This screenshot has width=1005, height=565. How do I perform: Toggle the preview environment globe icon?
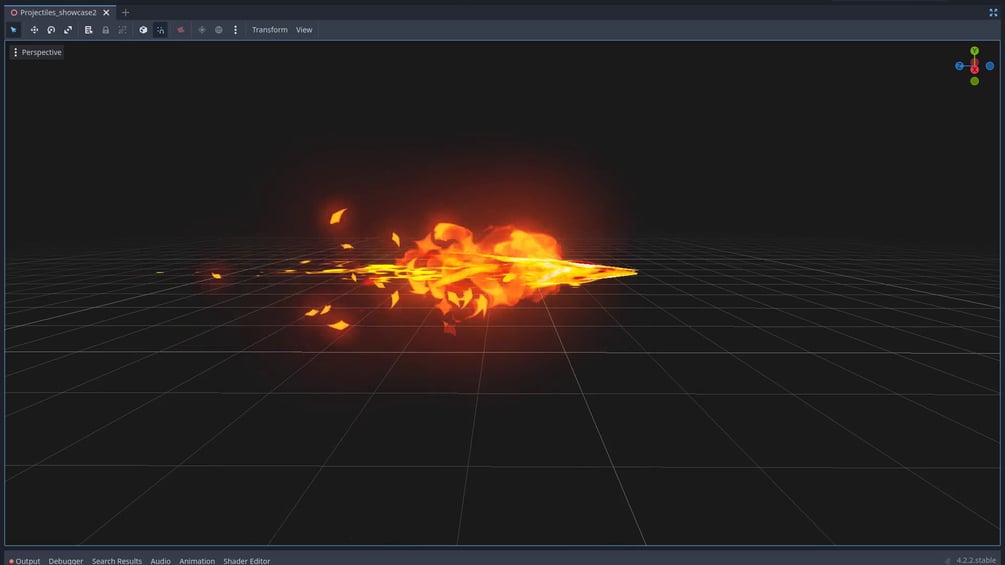(x=219, y=29)
